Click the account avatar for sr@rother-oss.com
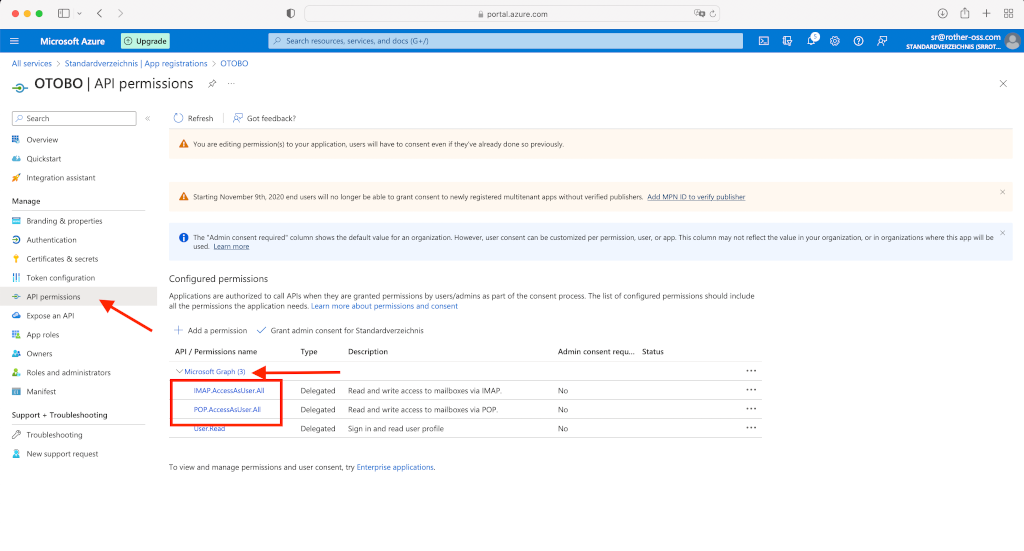 [x=1012, y=41]
